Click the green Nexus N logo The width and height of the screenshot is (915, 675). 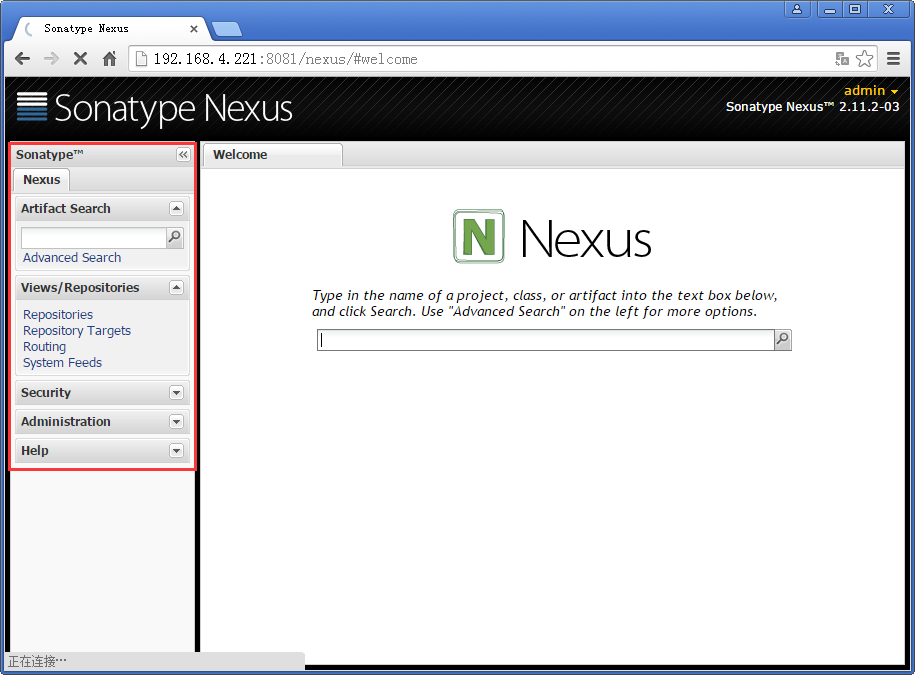(x=479, y=236)
